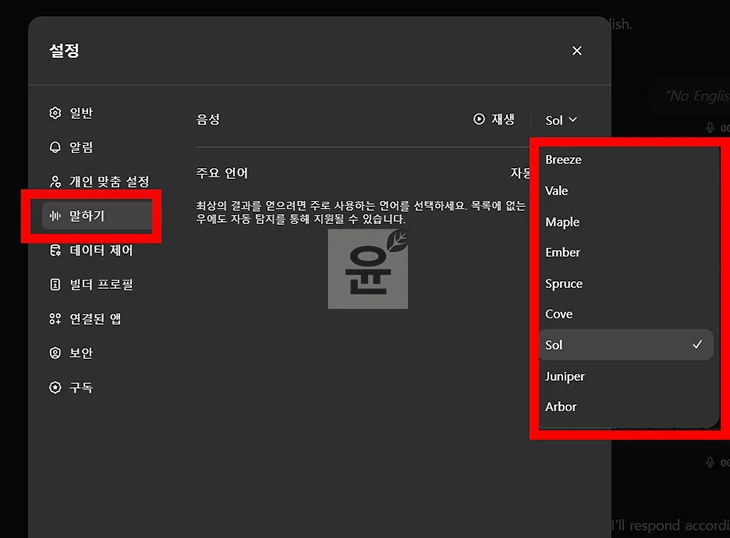This screenshot has width=730, height=538.
Task: Choose the Cove voice
Action: (626, 314)
